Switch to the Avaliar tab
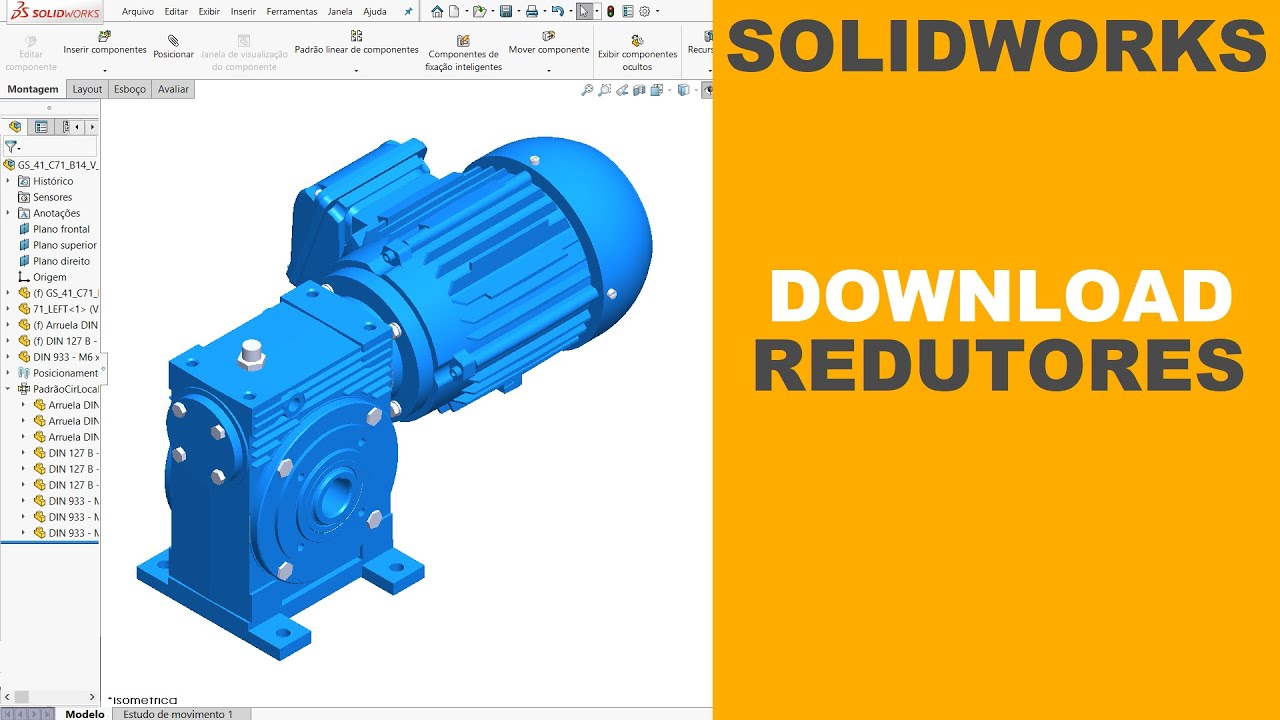Image resolution: width=1280 pixels, height=720 pixels. 173,89
